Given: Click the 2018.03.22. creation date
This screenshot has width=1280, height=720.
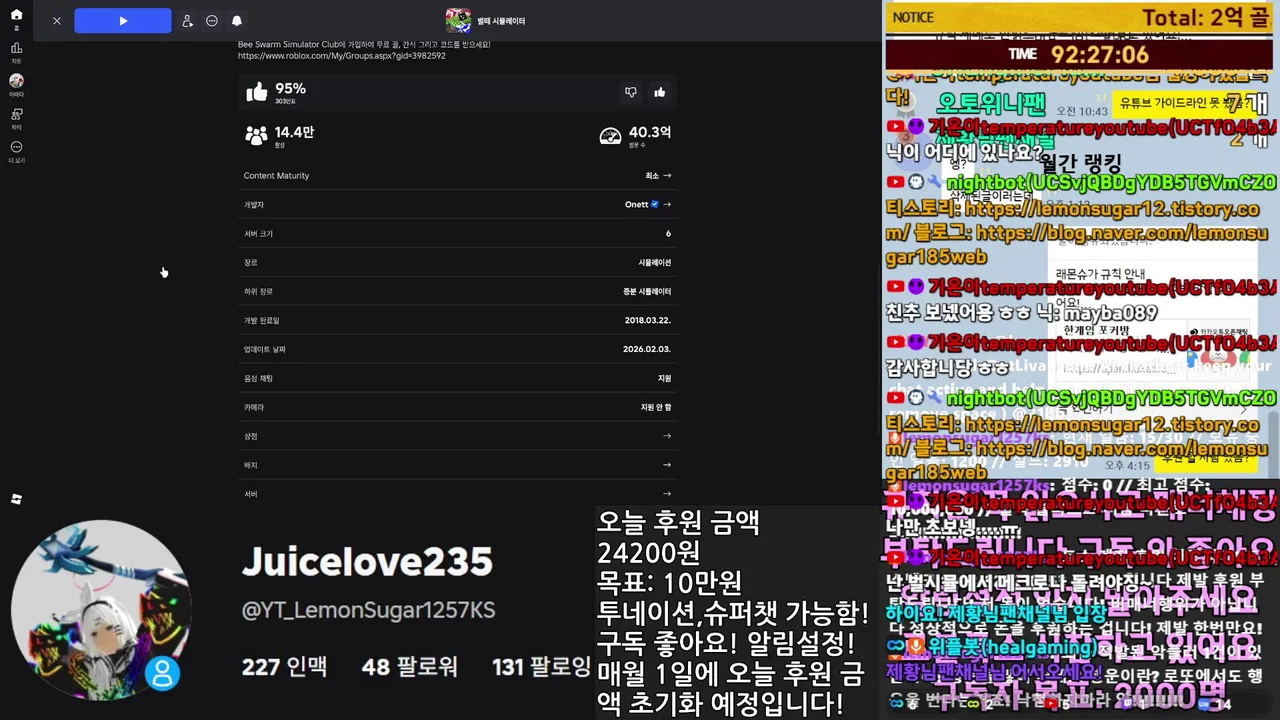Looking at the screenshot, I should (x=648, y=321).
